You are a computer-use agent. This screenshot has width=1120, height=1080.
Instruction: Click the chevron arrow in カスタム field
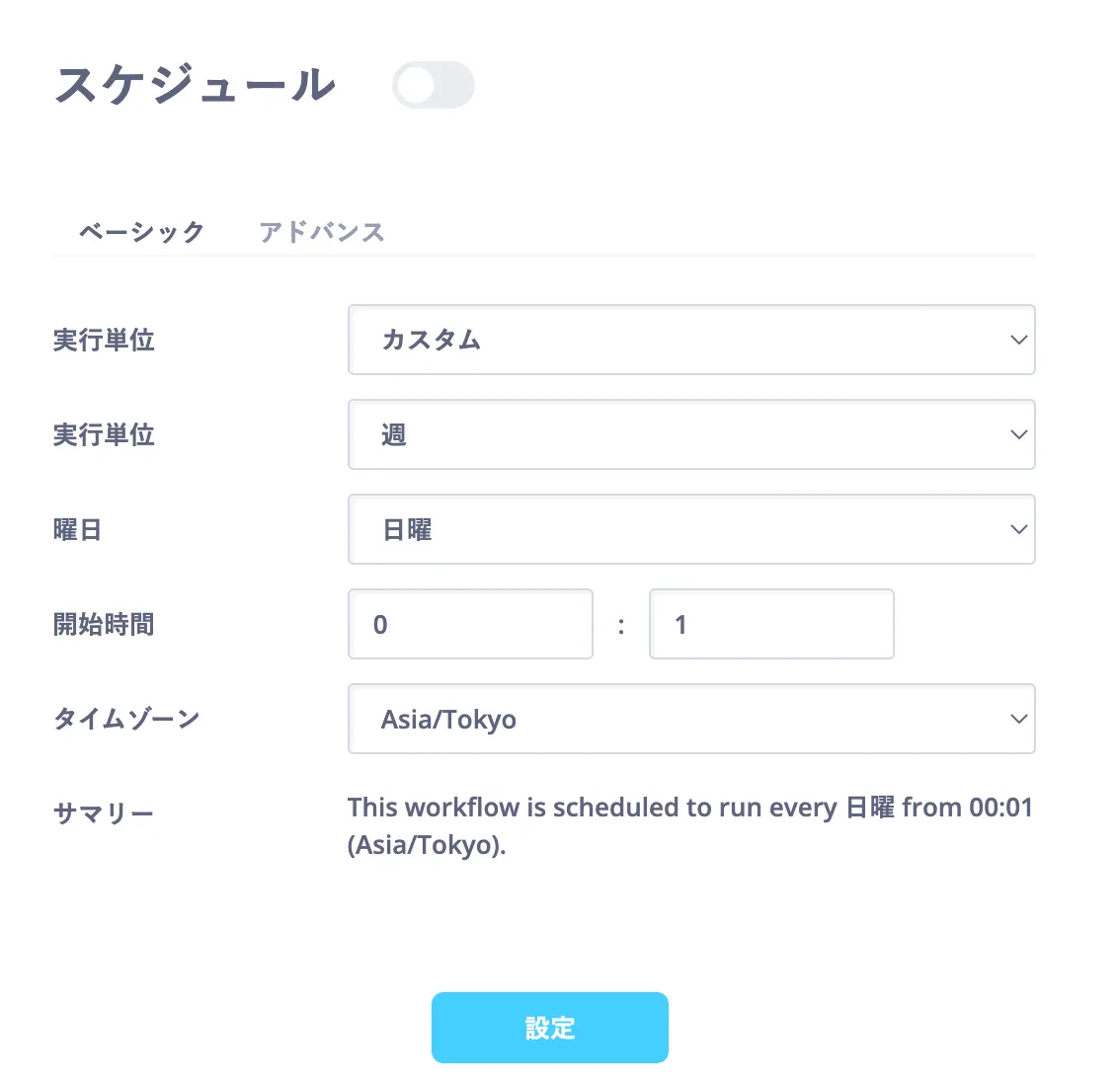(1018, 340)
